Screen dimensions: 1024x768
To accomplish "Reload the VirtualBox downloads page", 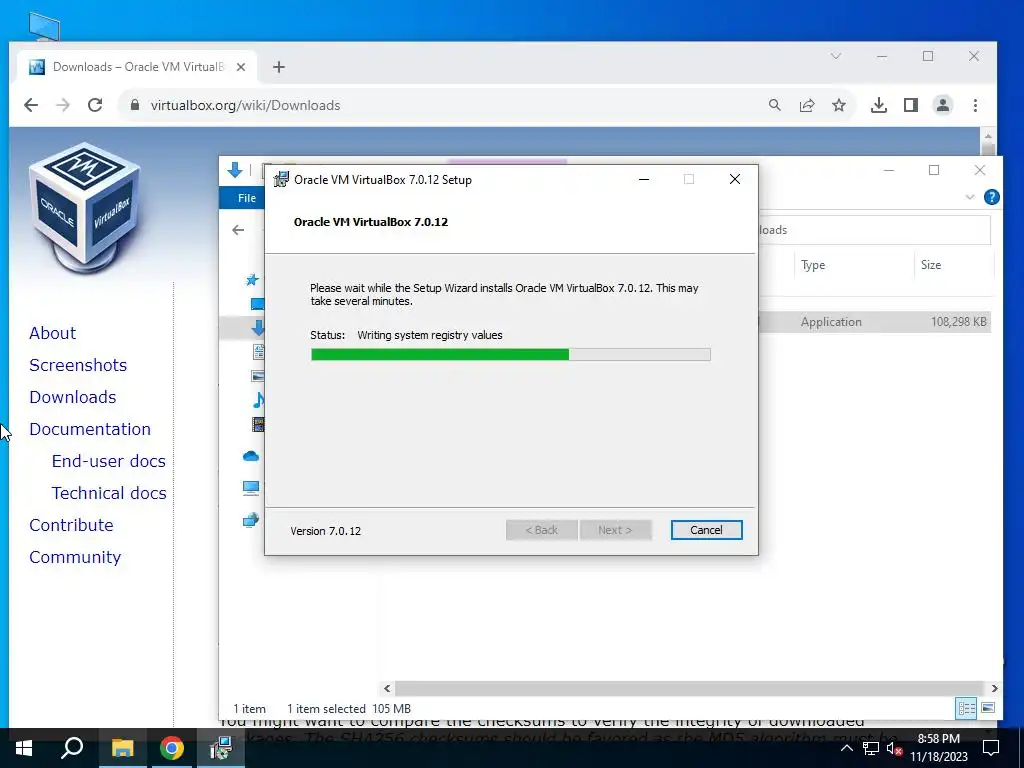I will tap(95, 105).
